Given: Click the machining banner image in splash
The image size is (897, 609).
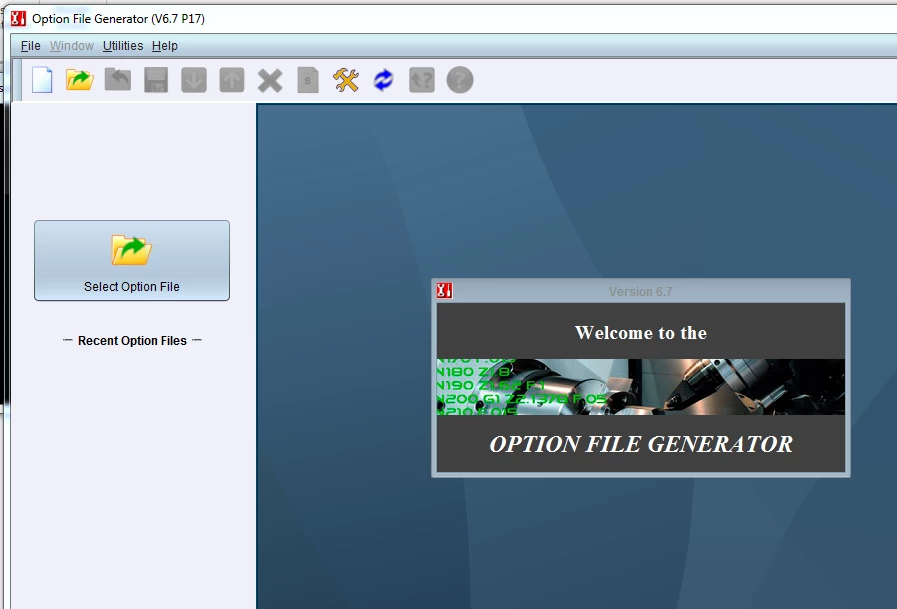Looking at the screenshot, I should 641,387.
